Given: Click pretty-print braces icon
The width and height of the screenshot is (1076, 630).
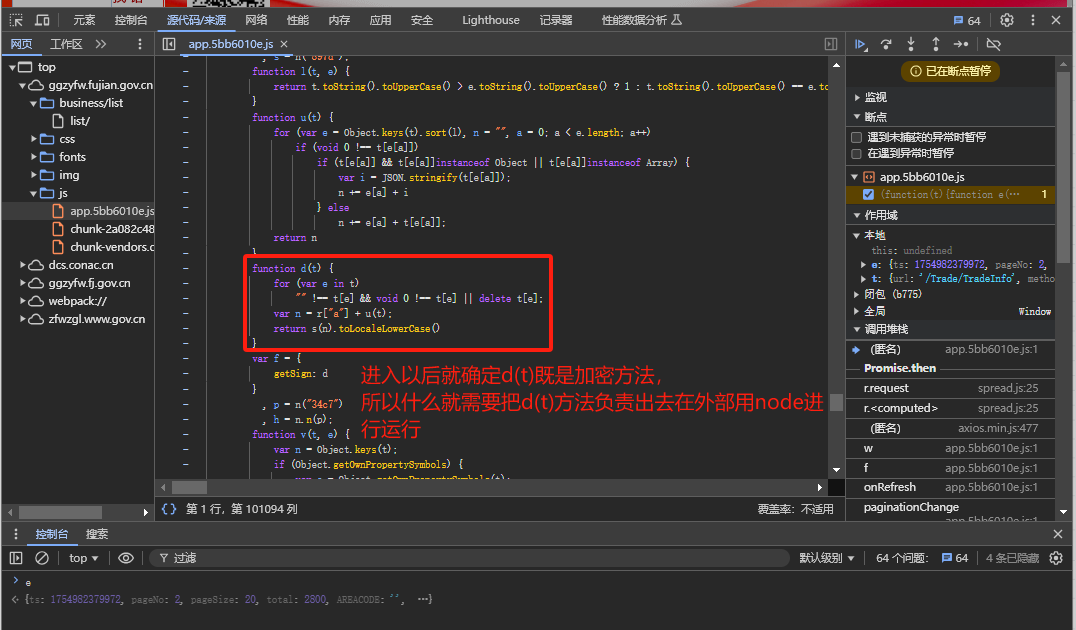Looking at the screenshot, I should [x=169, y=509].
